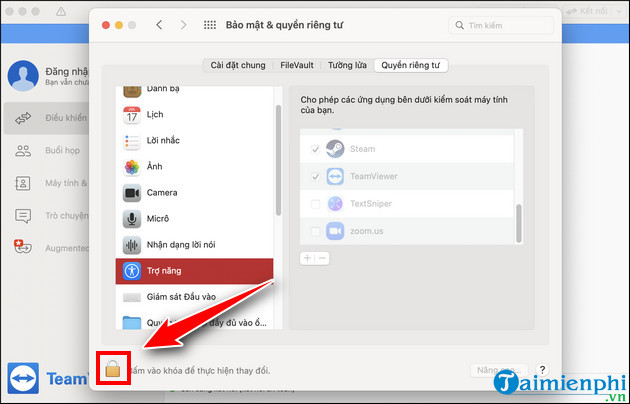Click the zoom.us app icon
This screenshot has width=630, height=404.
pyautogui.click(x=335, y=231)
